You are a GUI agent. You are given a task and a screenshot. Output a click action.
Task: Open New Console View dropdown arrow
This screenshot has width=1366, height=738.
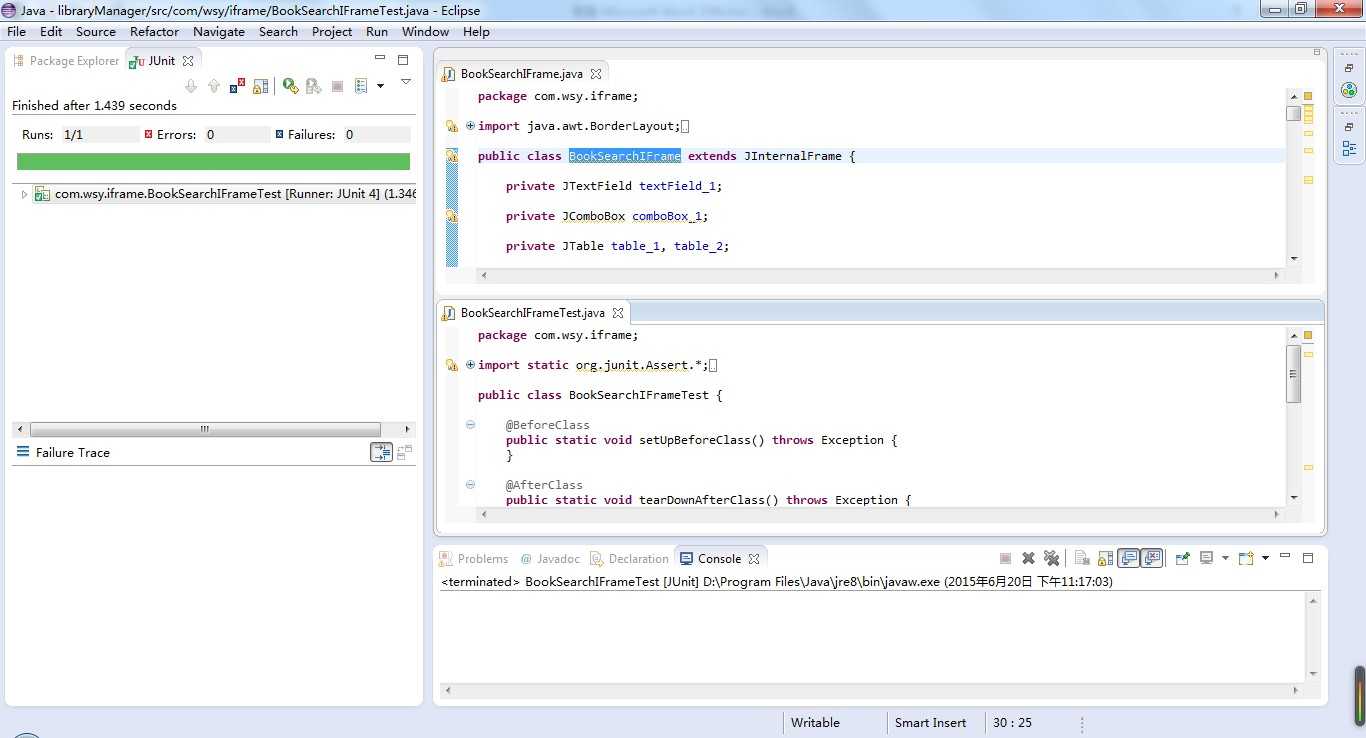[1265, 558]
